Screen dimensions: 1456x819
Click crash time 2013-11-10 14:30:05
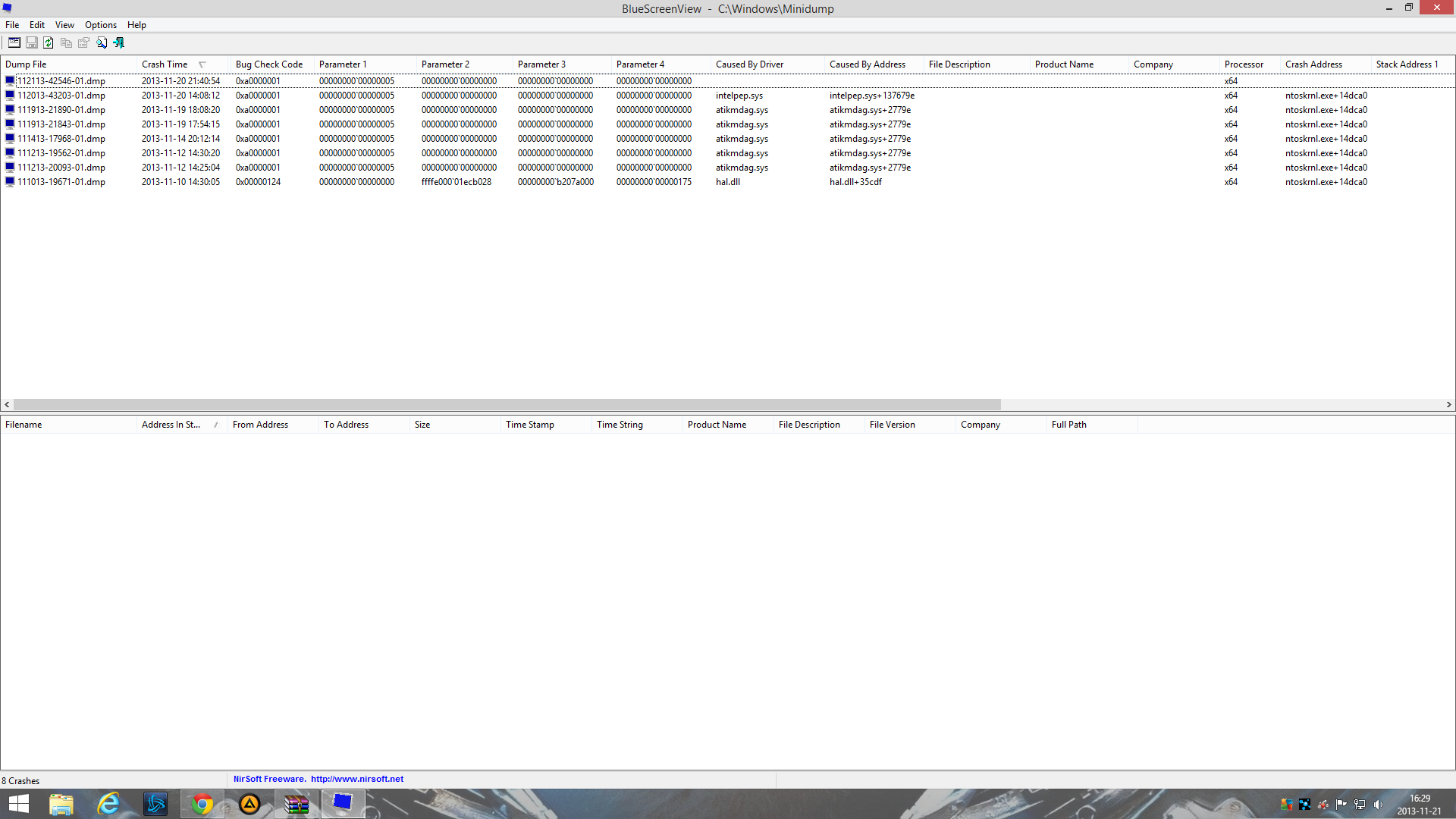(x=180, y=182)
